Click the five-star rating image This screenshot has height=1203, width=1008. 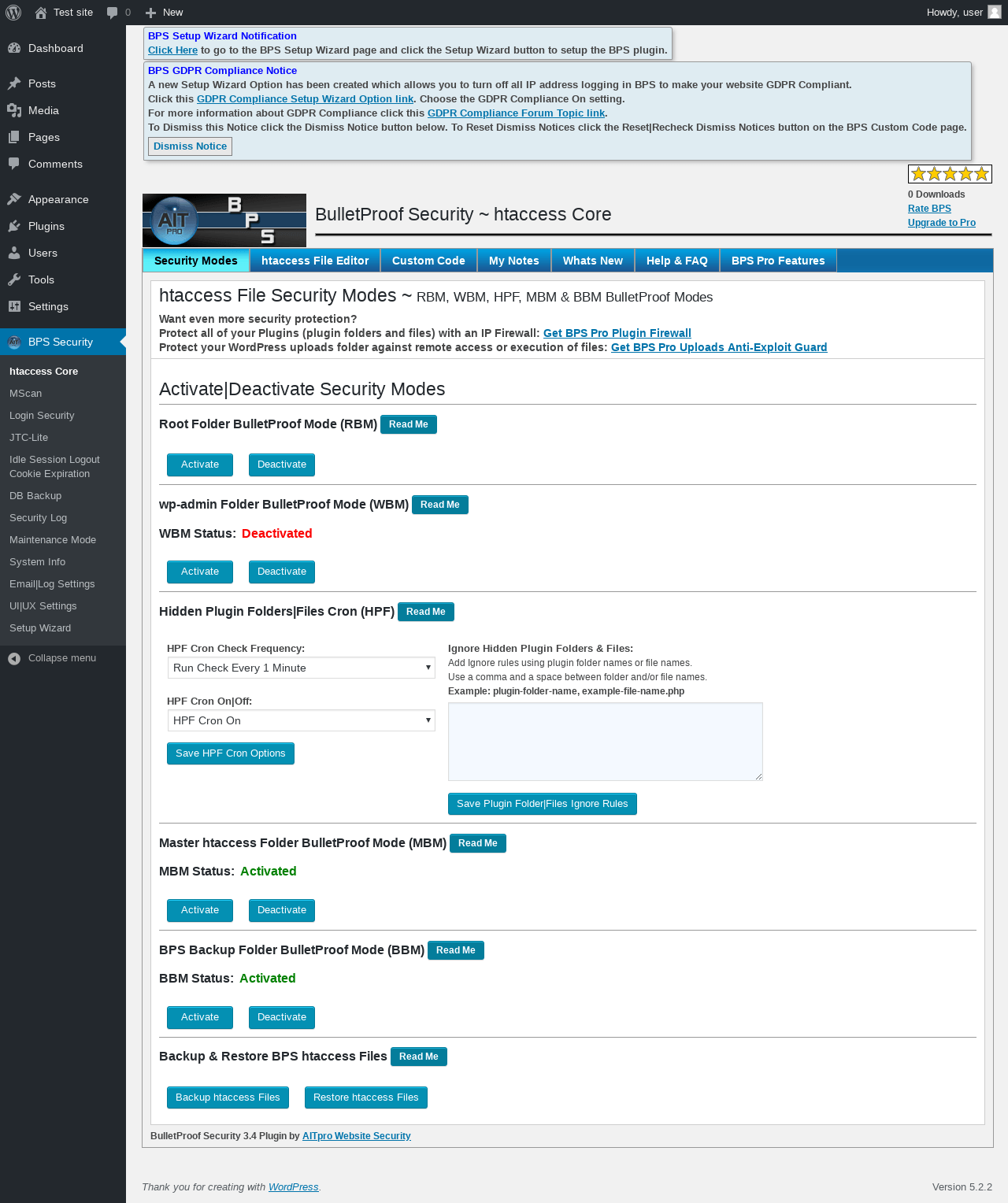point(950,174)
